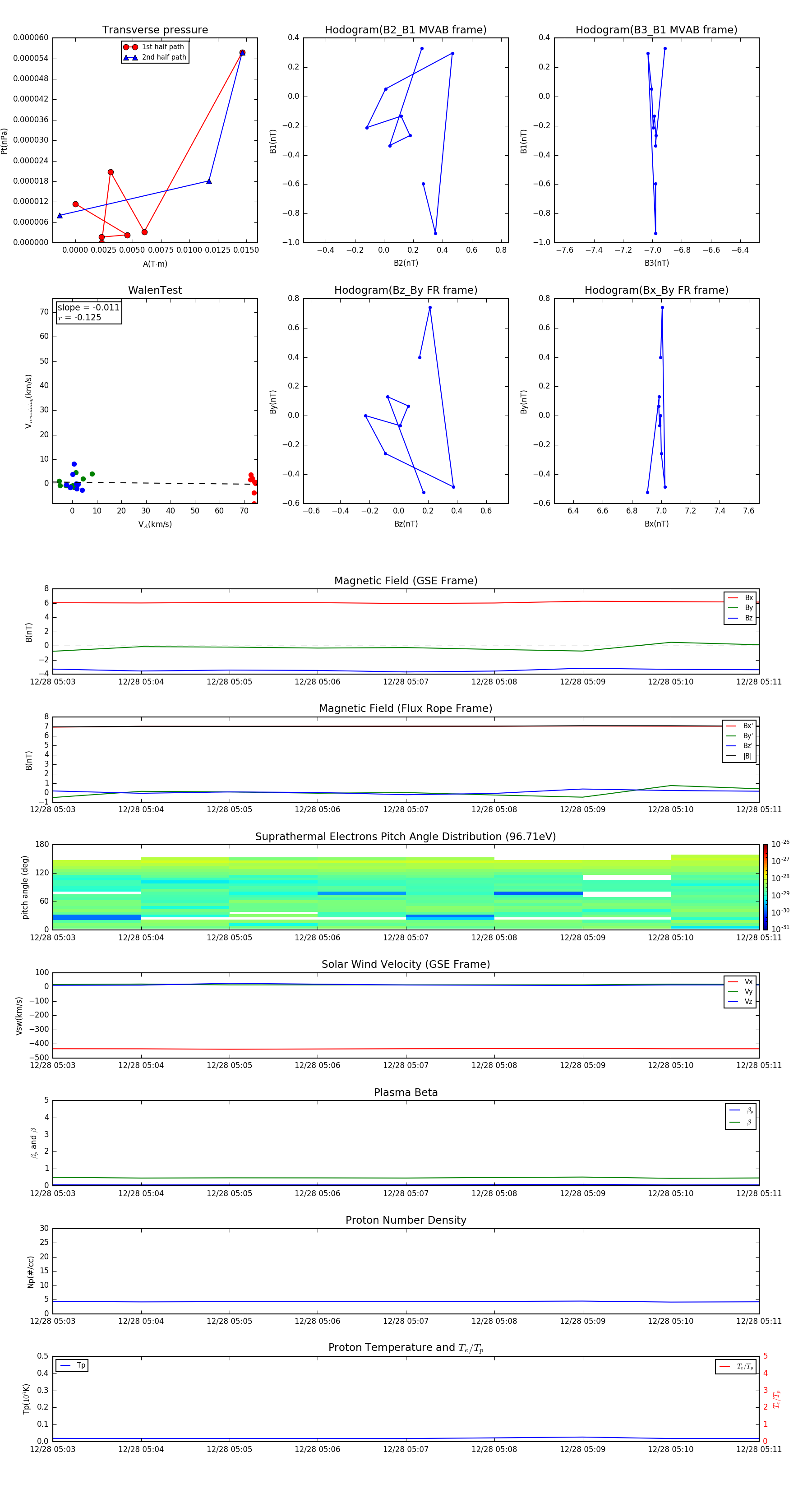Click the topmost red point in Transverse pressure

242,53
